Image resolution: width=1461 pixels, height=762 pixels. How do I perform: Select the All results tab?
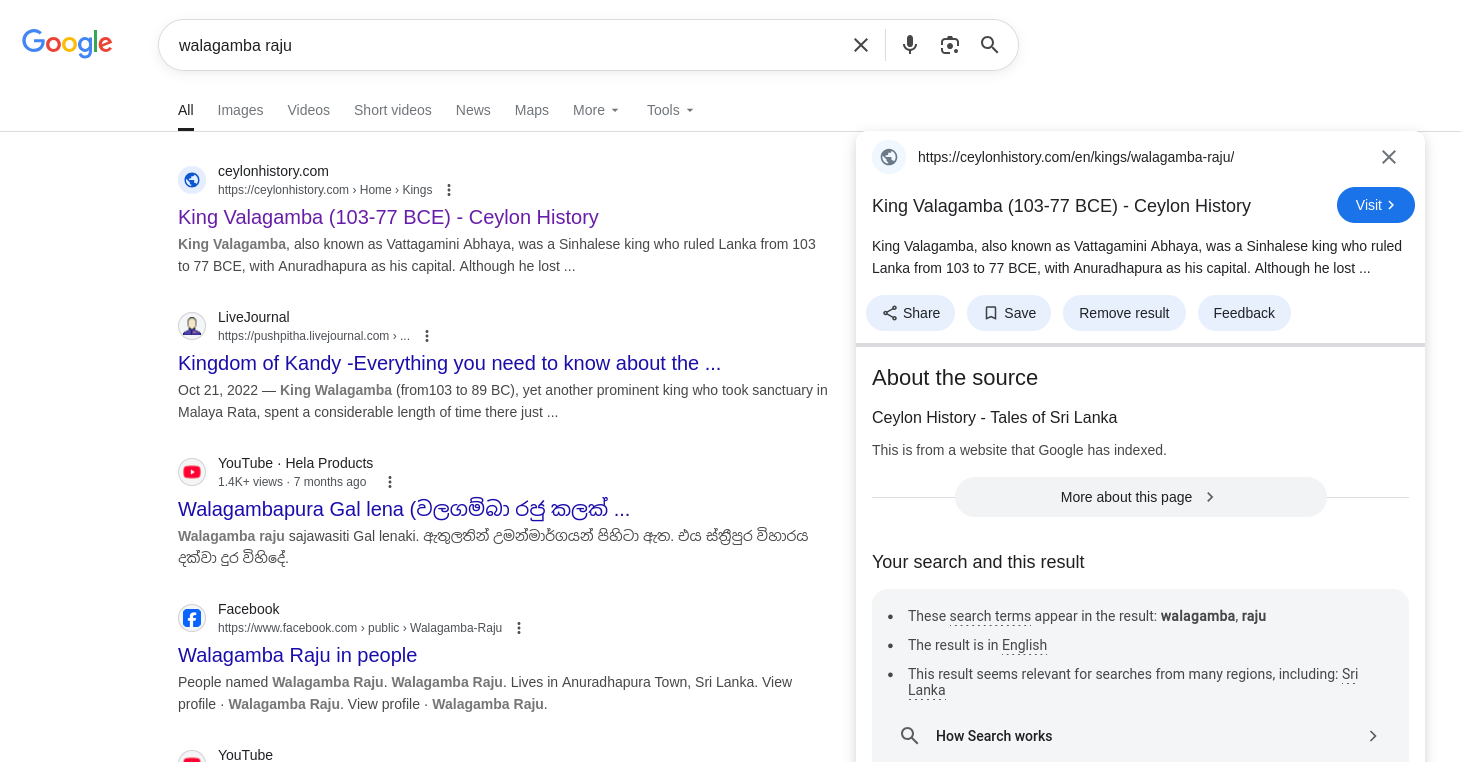tap(186, 110)
